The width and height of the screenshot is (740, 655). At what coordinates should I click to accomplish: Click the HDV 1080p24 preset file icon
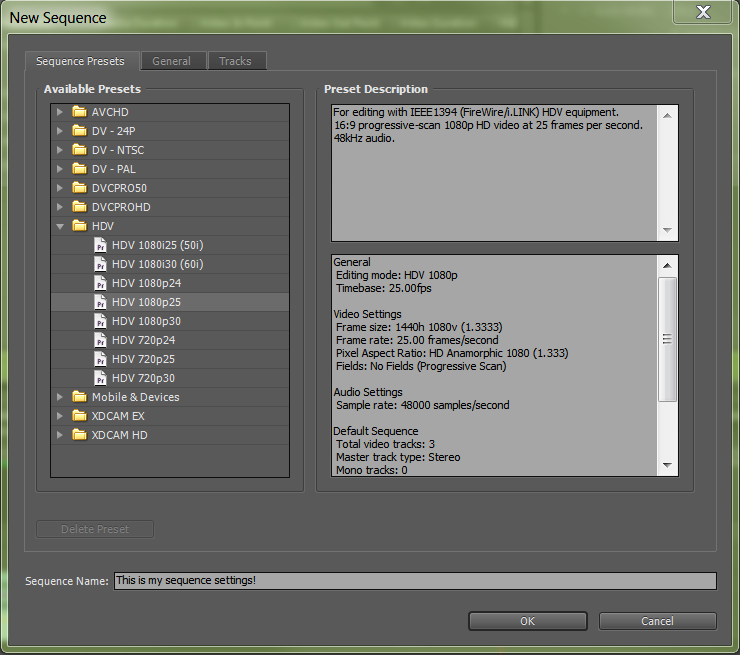coord(100,283)
